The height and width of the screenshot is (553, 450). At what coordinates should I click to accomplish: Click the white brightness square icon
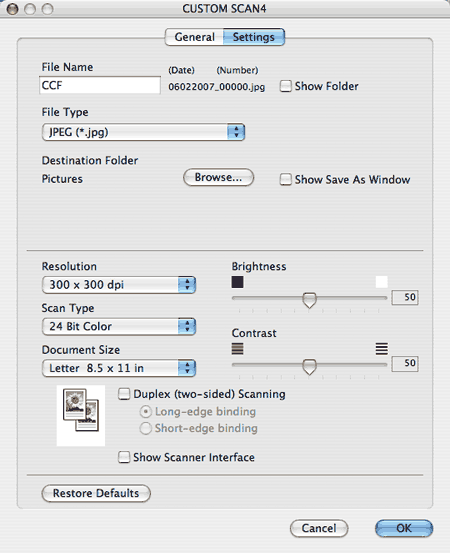click(x=382, y=282)
